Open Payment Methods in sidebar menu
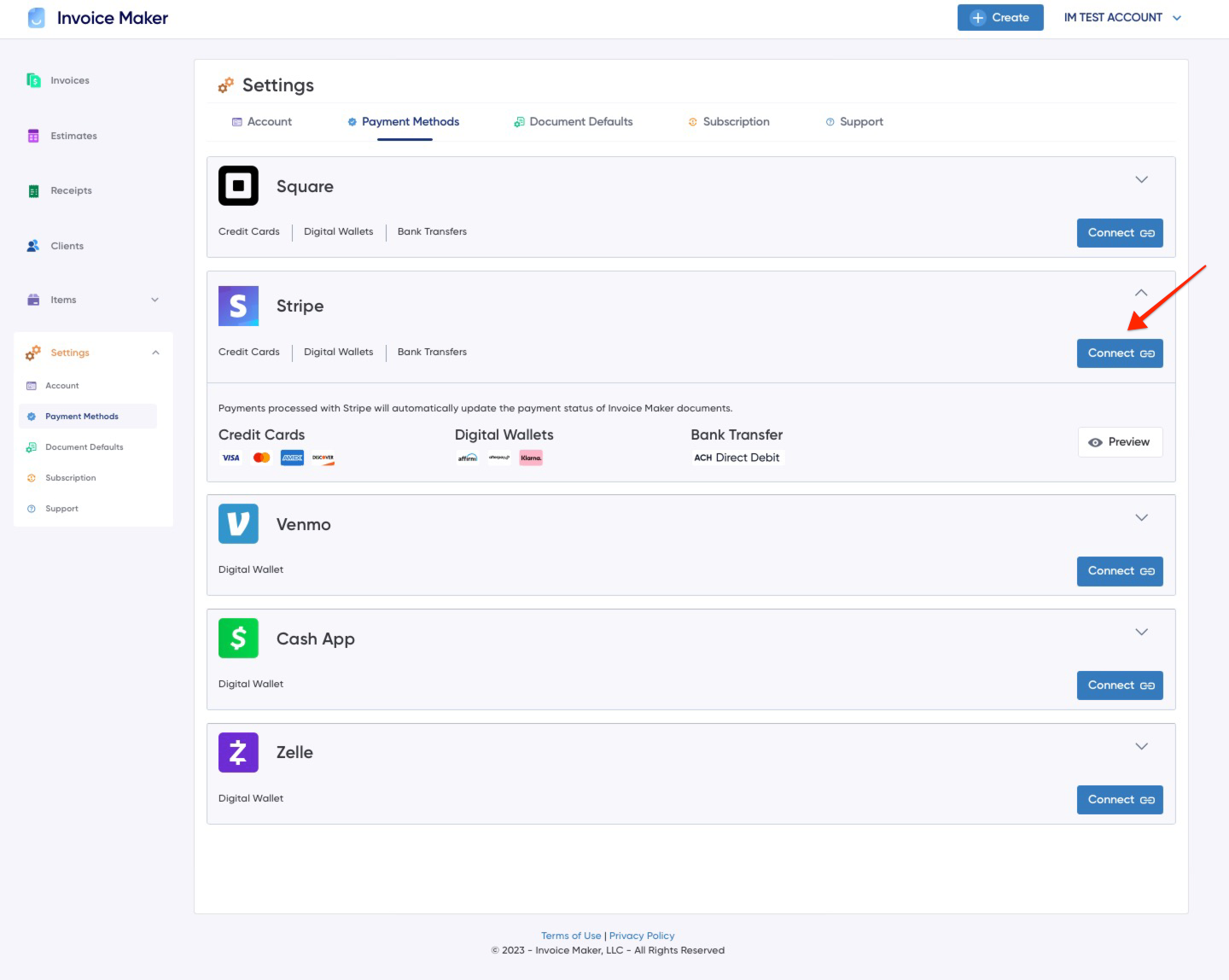1229x980 pixels. 88,417
